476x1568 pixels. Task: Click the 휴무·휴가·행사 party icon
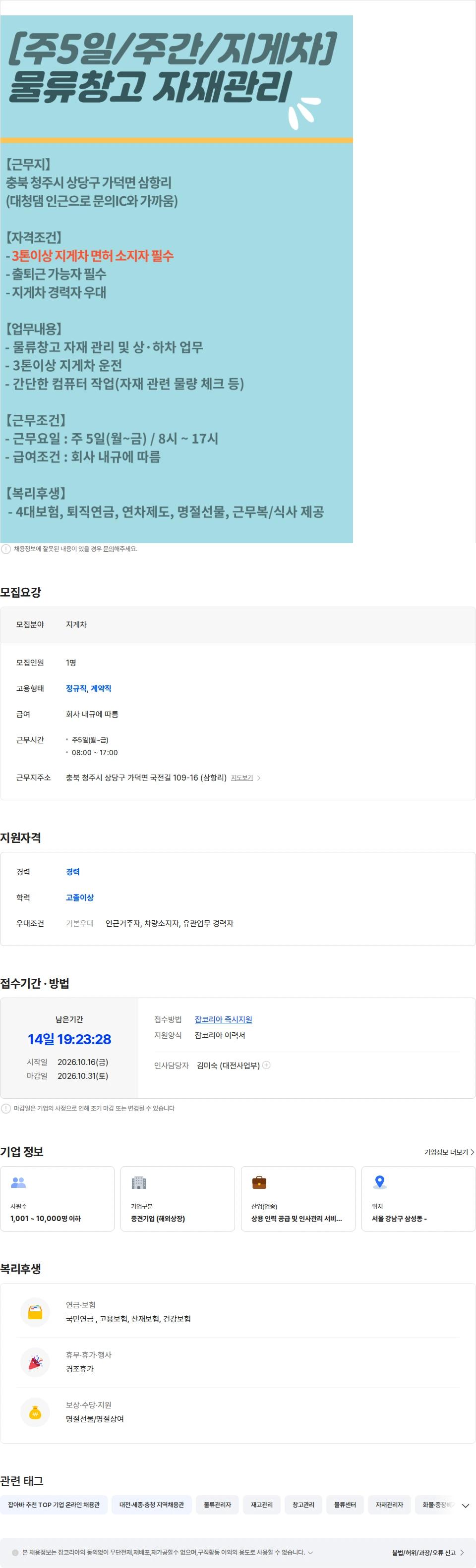pyautogui.click(x=35, y=1362)
